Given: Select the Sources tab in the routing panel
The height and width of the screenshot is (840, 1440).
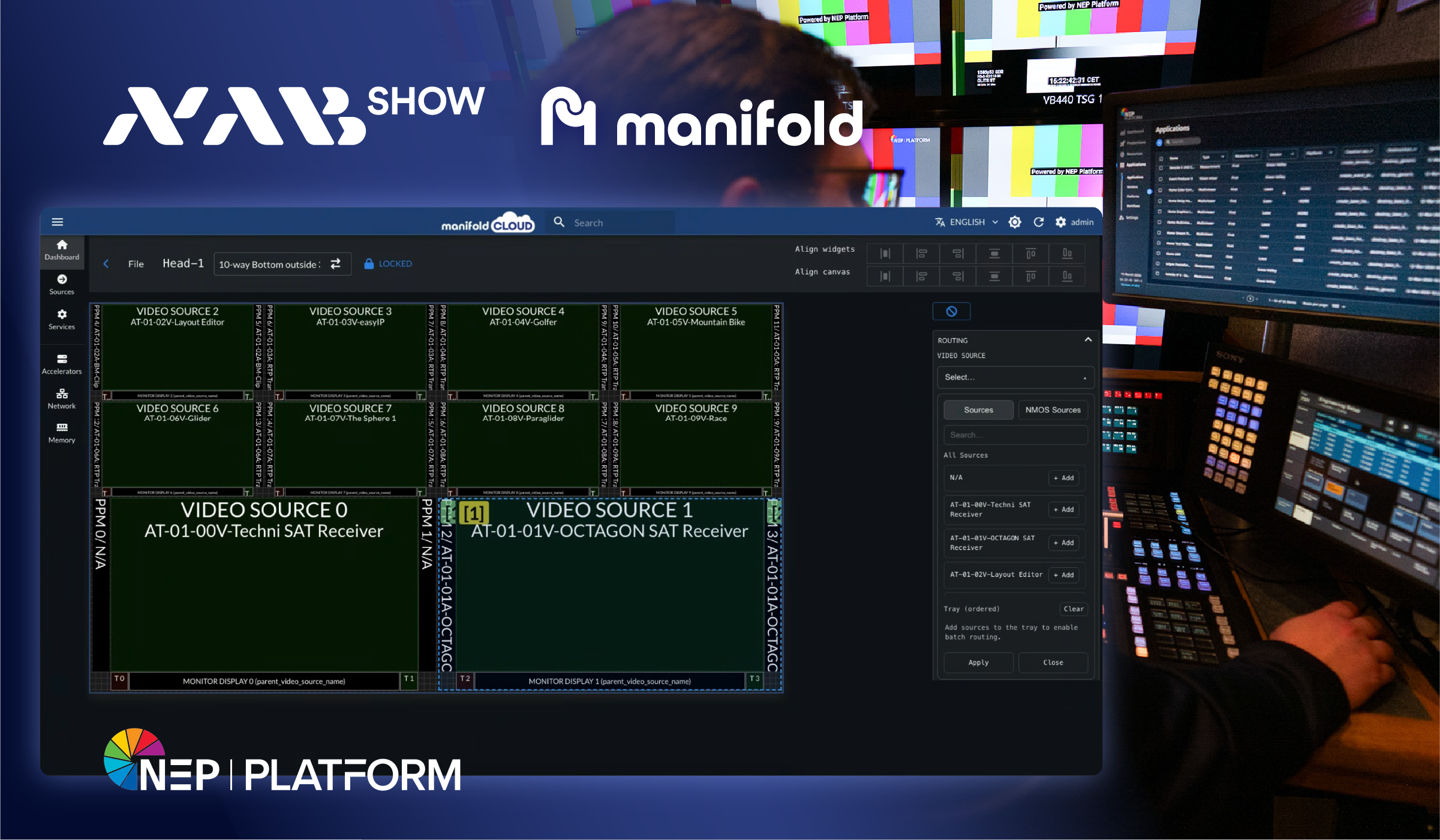Looking at the screenshot, I should click(978, 410).
